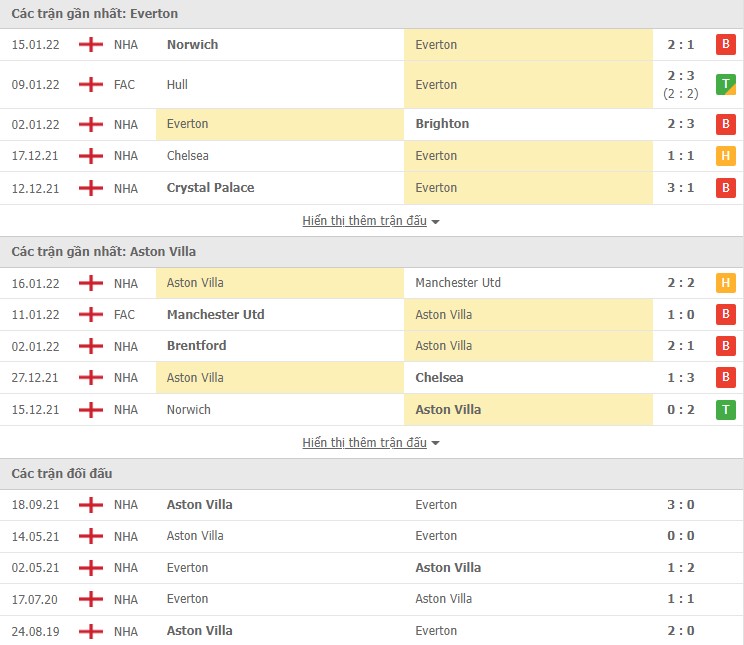The height and width of the screenshot is (645, 744).
Task: Click the red B badge for Brentford match
Action: click(x=725, y=346)
